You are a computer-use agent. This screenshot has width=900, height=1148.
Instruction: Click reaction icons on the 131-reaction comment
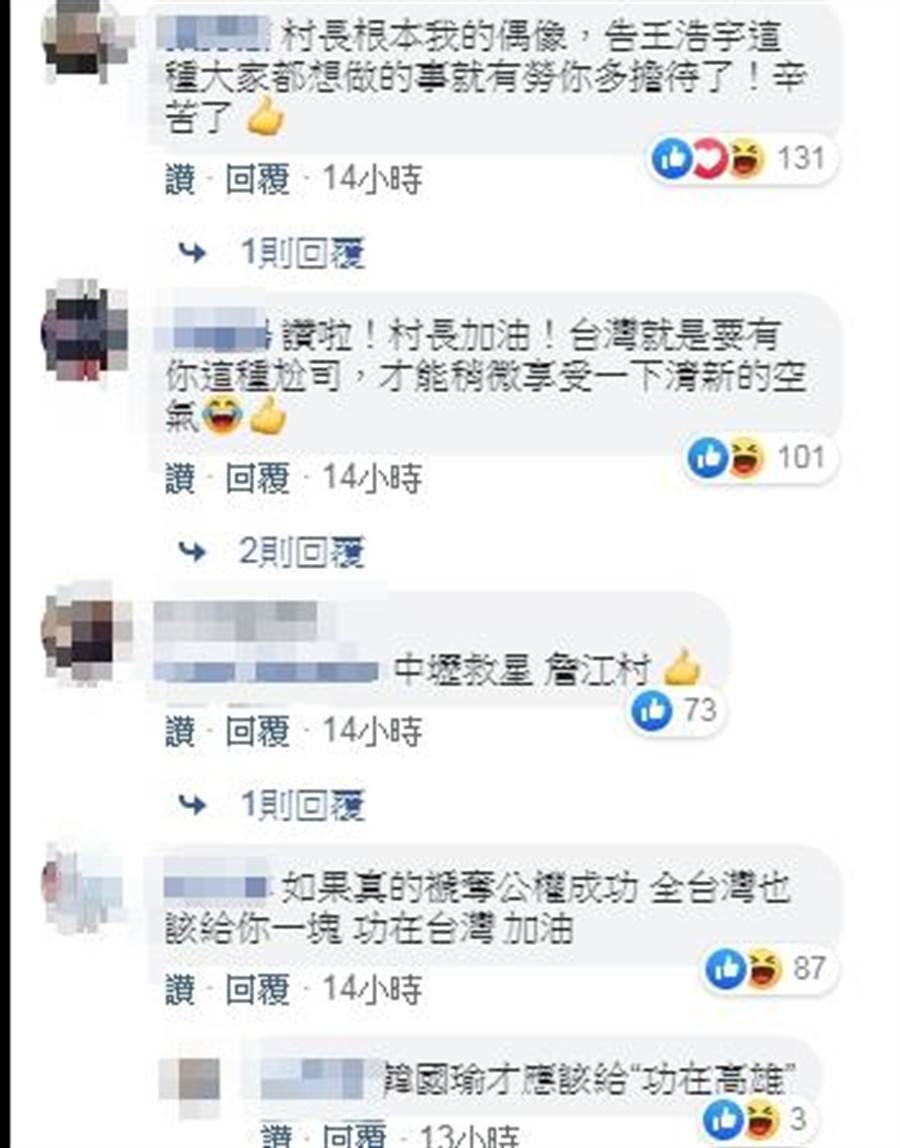pyautogui.click(x=708, y=158)
